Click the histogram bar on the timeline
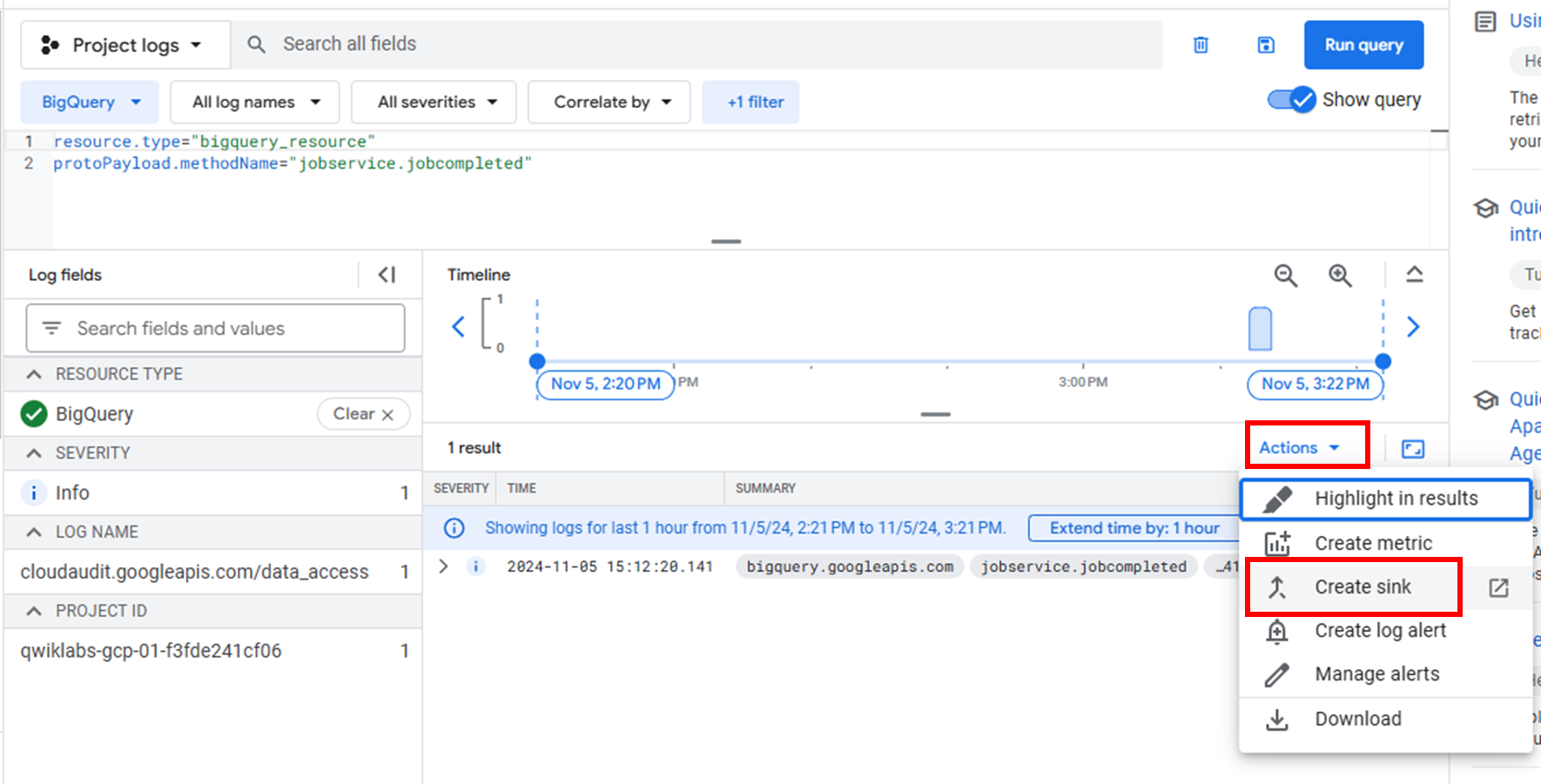The width and height of the screenshot is (1541, 784). (x=1260, y=329)
